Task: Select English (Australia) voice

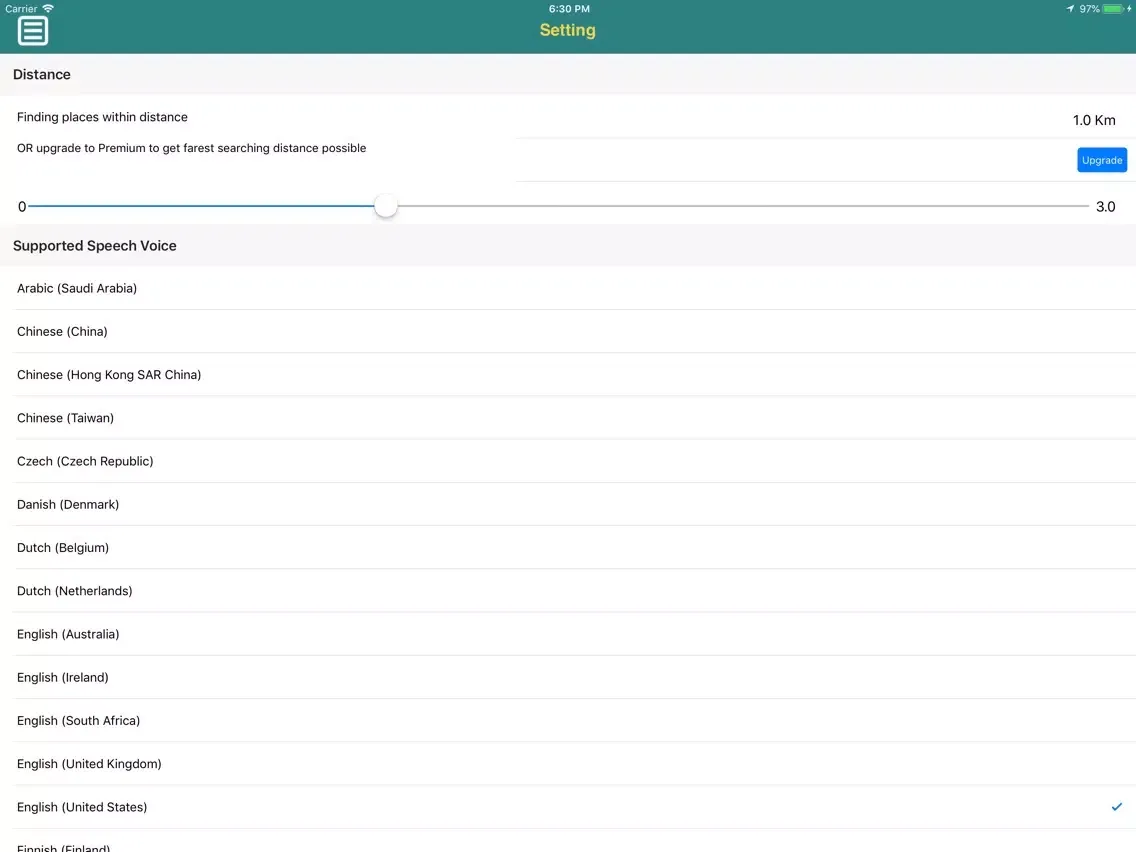Action: (568, 634)
